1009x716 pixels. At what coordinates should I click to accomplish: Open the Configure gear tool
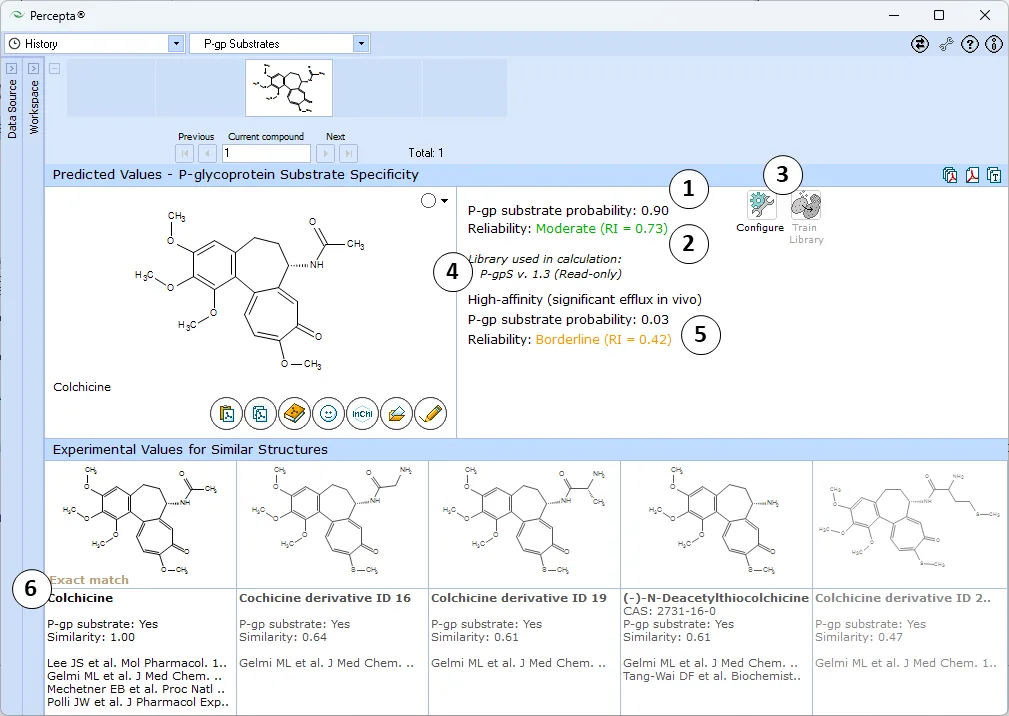760,212
